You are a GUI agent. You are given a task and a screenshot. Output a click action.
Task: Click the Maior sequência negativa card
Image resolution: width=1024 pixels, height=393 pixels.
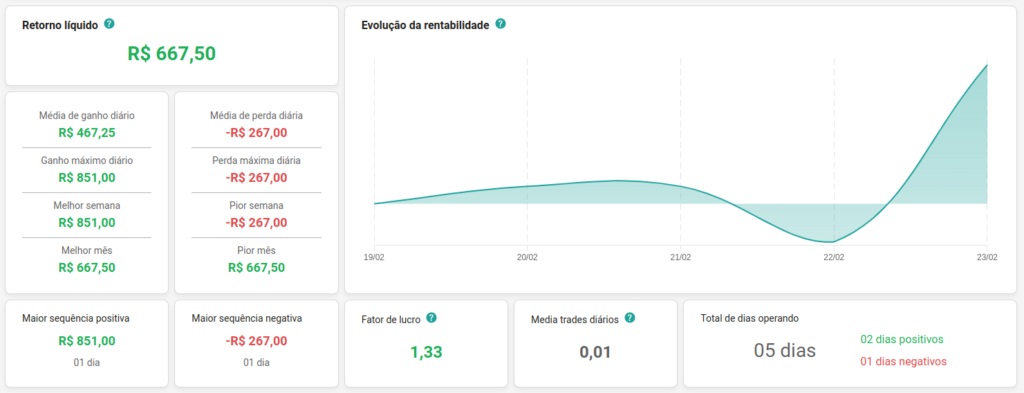pos(257,343)
